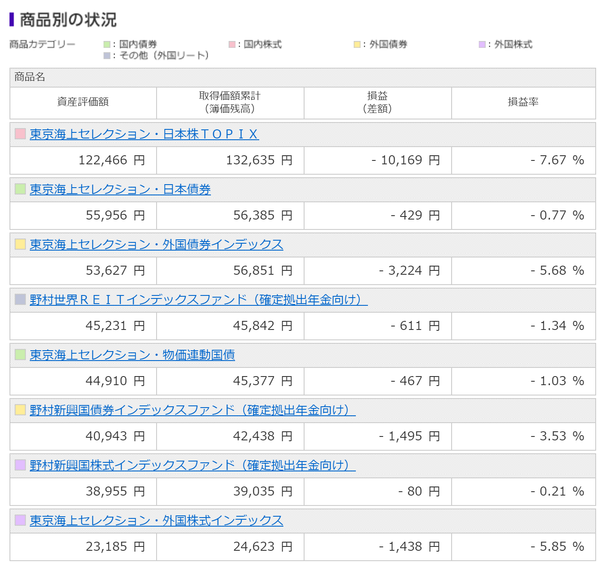The image size is (600, 565).
Task: Click purple swatch beside 外国株式インデックス fund
Action: point(20,520)
